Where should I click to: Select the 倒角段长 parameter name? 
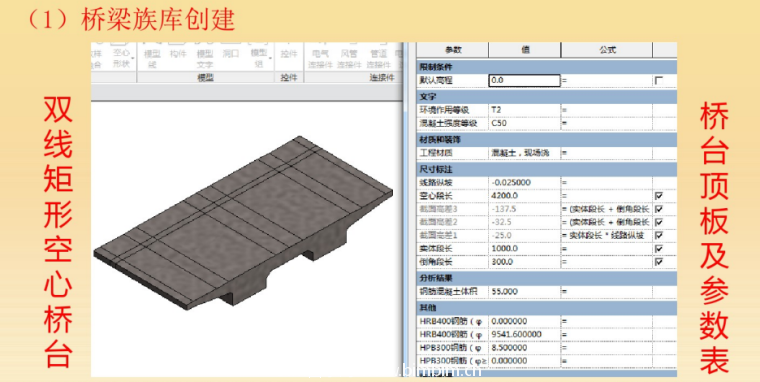coord(436,261)
